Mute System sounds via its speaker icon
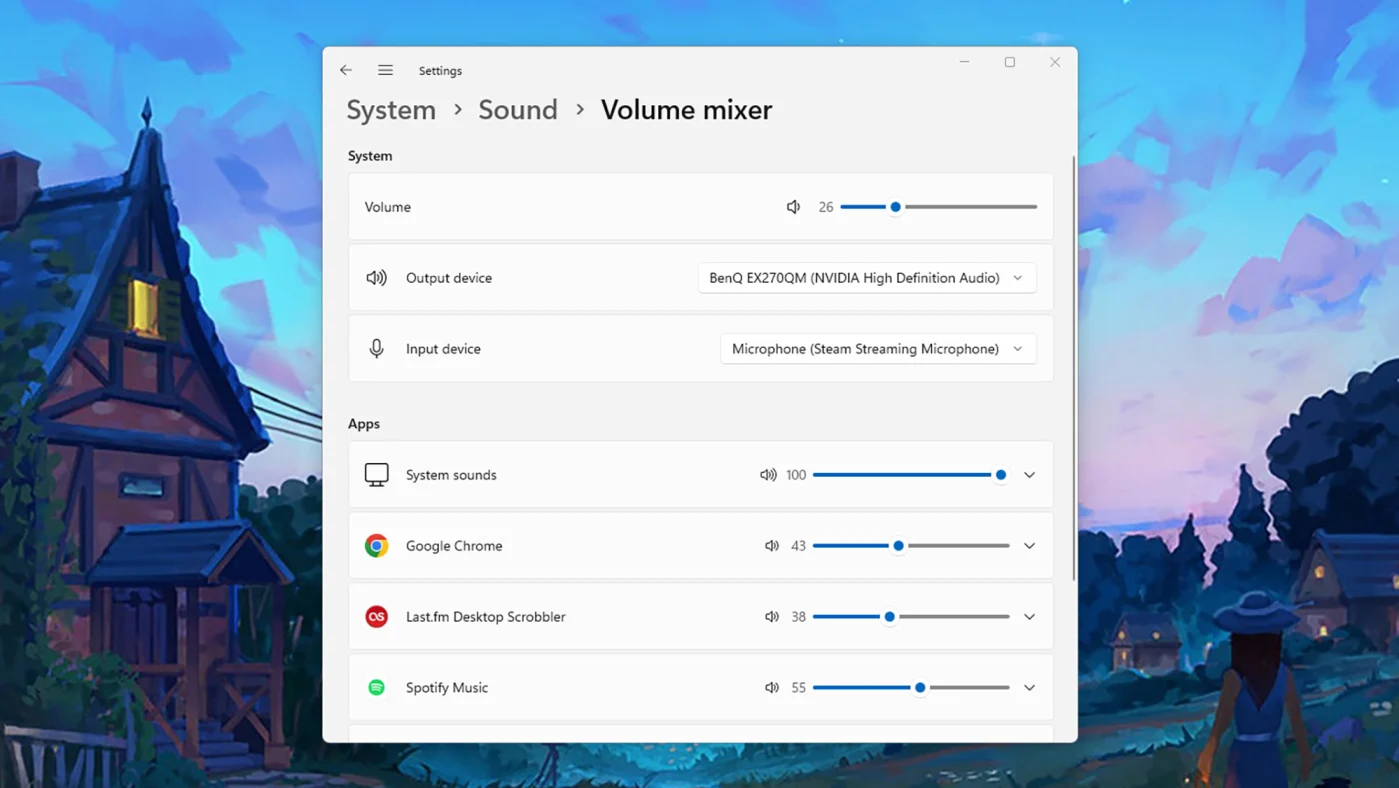The height and width of the screenshot is (788, 1399). 768,475
